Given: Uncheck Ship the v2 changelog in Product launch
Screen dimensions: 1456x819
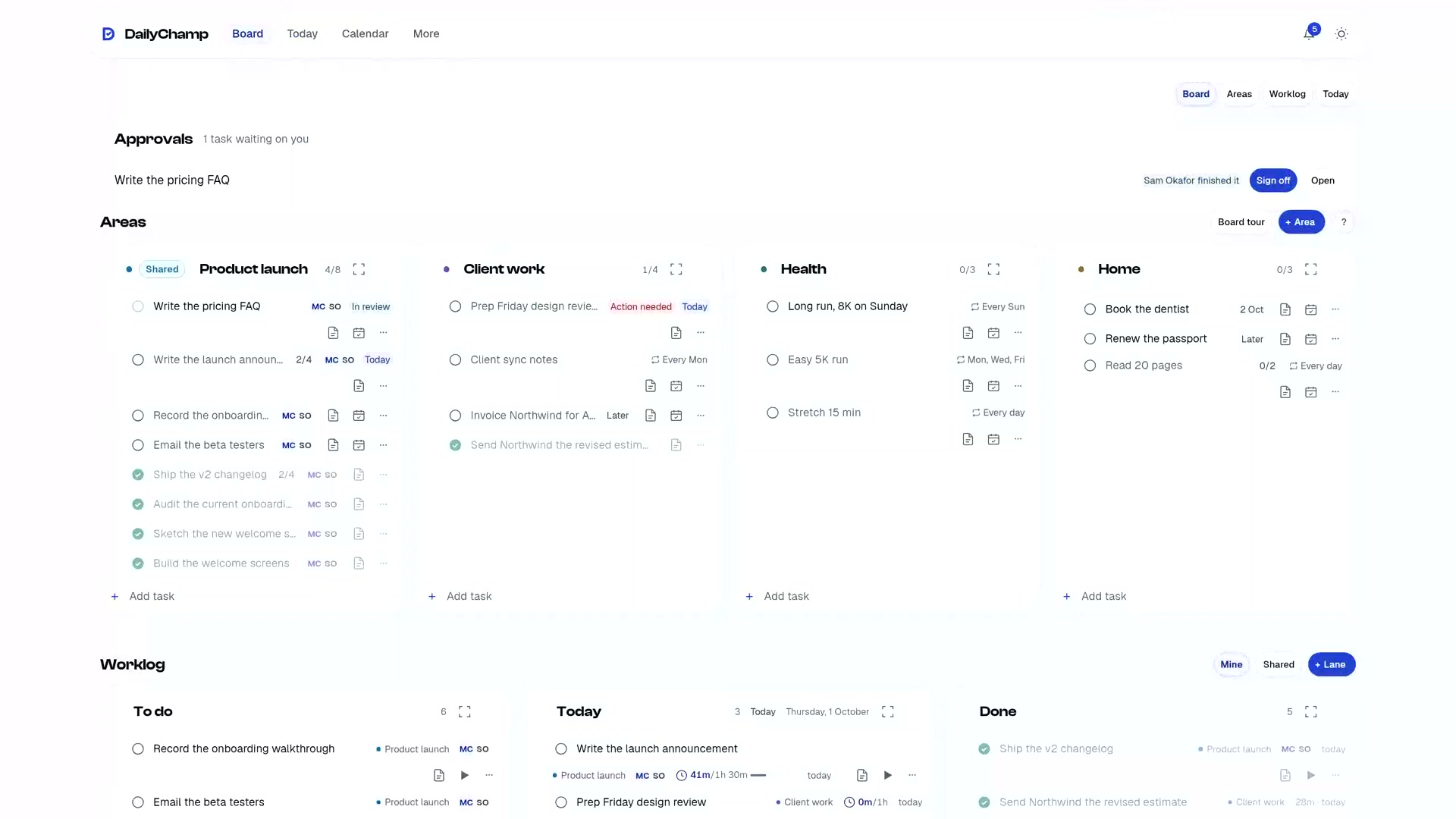Looking at the screenshot, I should click(138, 475).
